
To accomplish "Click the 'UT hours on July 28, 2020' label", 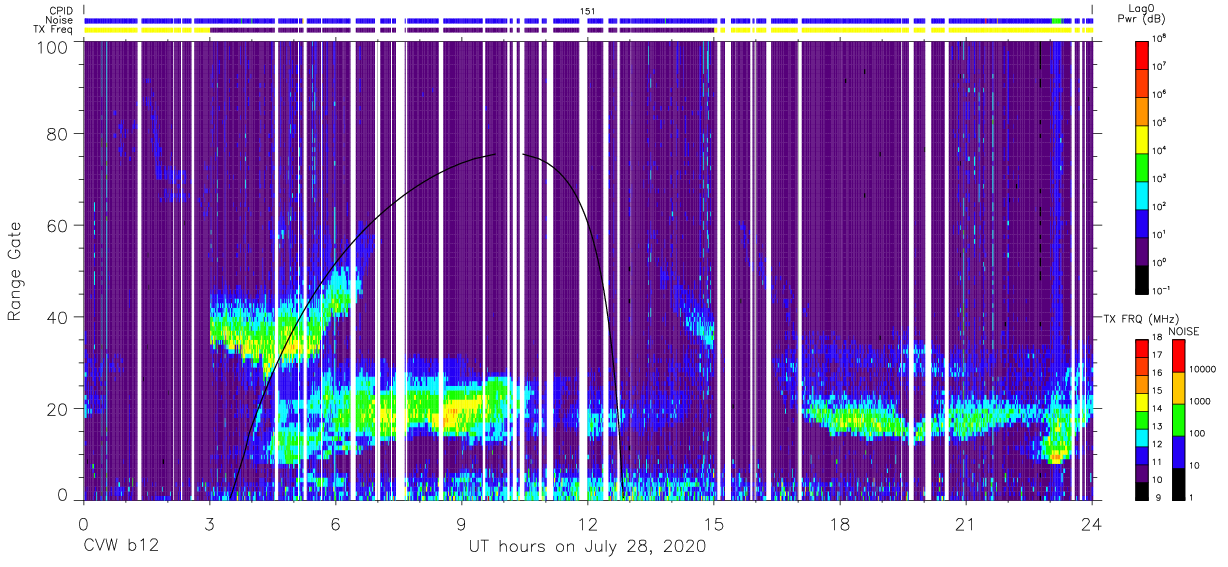I will (x=587, y=547).
